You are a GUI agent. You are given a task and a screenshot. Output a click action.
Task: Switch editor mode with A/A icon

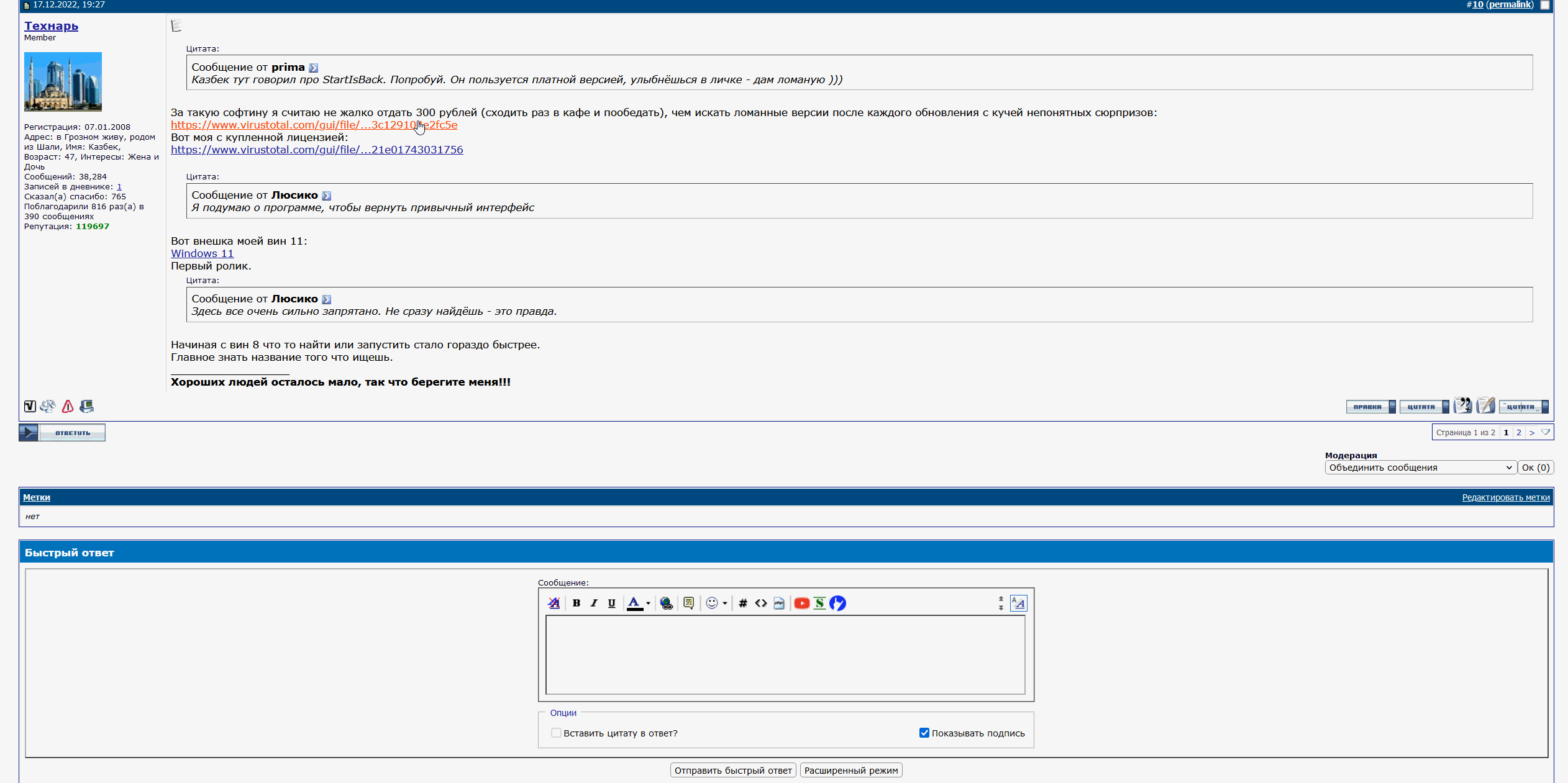tap(1018, 603)
